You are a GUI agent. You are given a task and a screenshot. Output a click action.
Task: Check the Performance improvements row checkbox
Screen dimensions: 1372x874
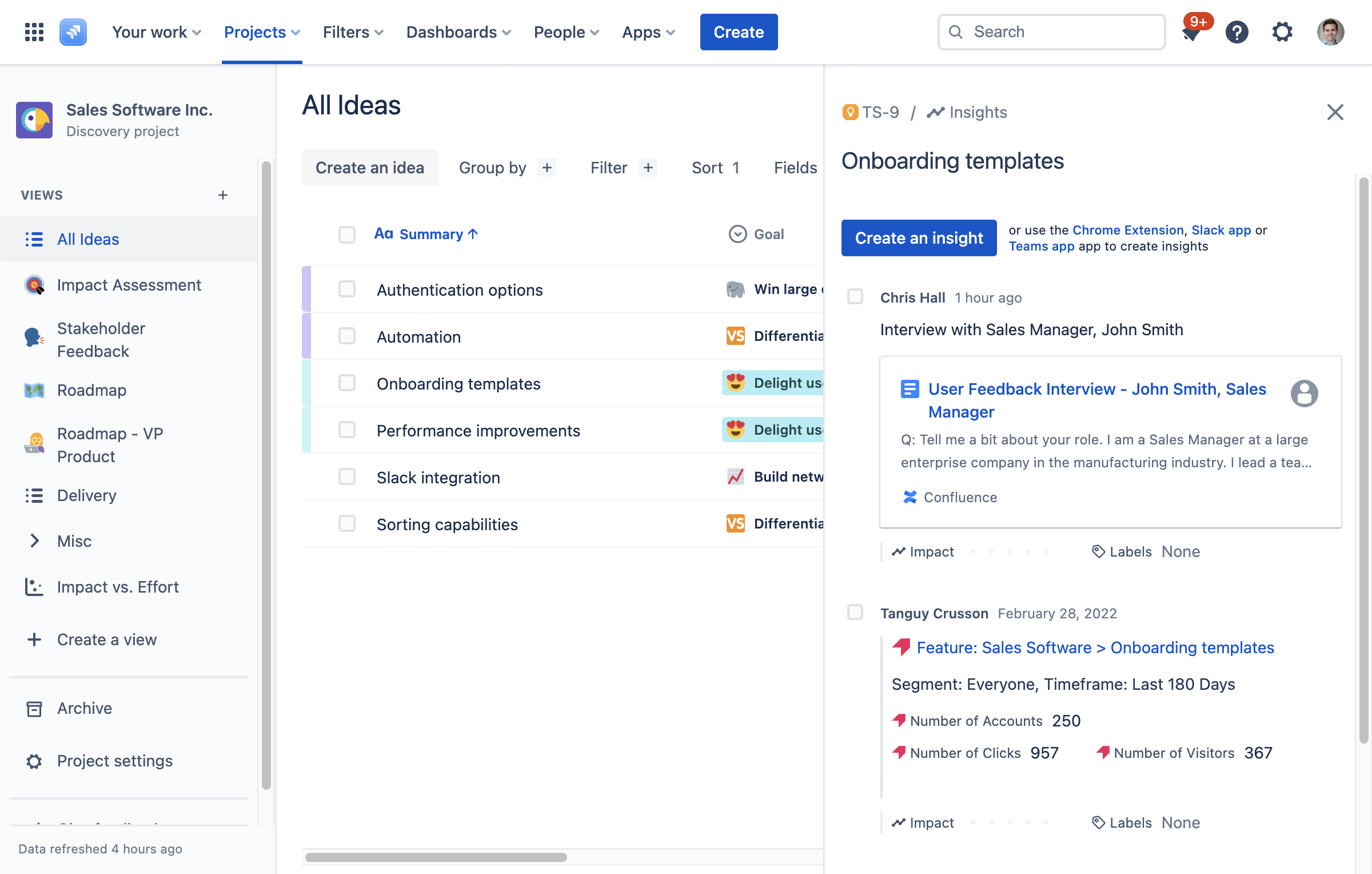click(347, 430)
